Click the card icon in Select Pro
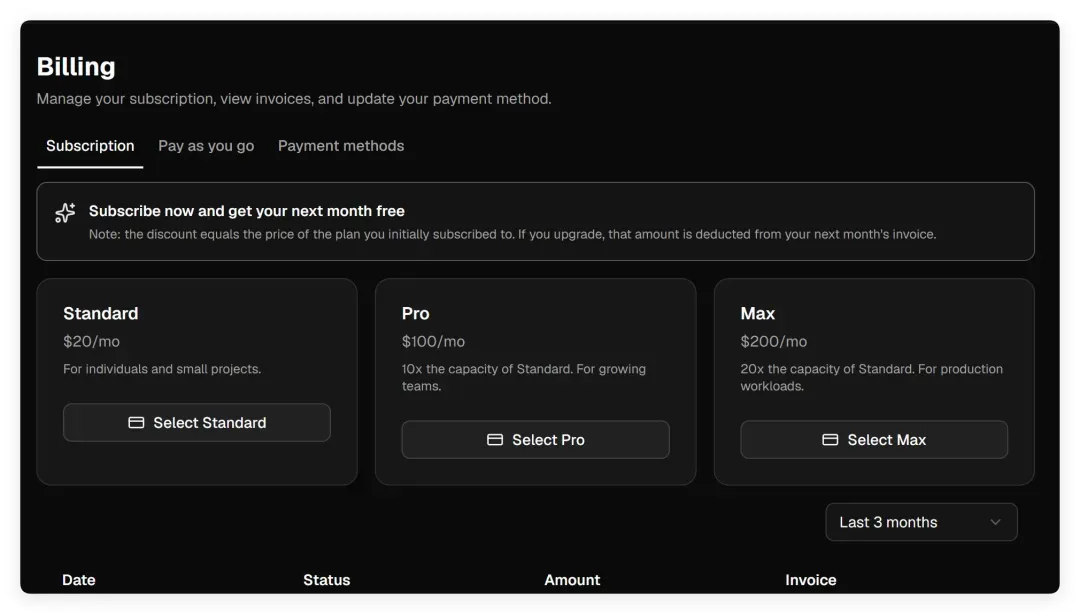 click(495, 440)
